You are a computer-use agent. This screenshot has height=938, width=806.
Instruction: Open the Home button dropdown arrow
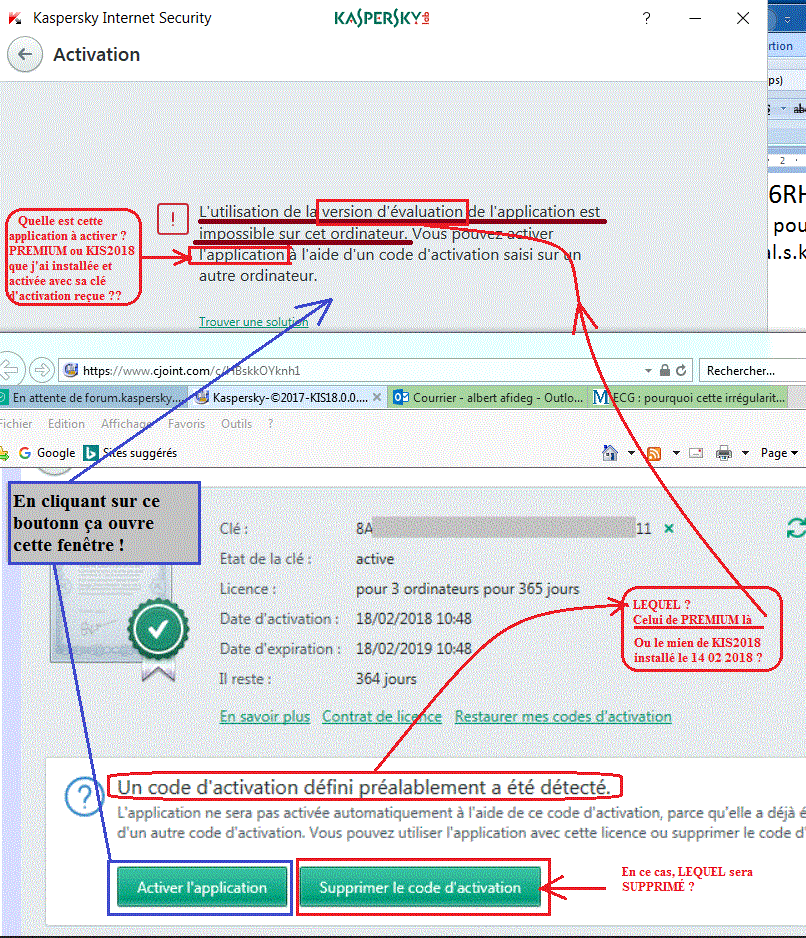(631, 453)
